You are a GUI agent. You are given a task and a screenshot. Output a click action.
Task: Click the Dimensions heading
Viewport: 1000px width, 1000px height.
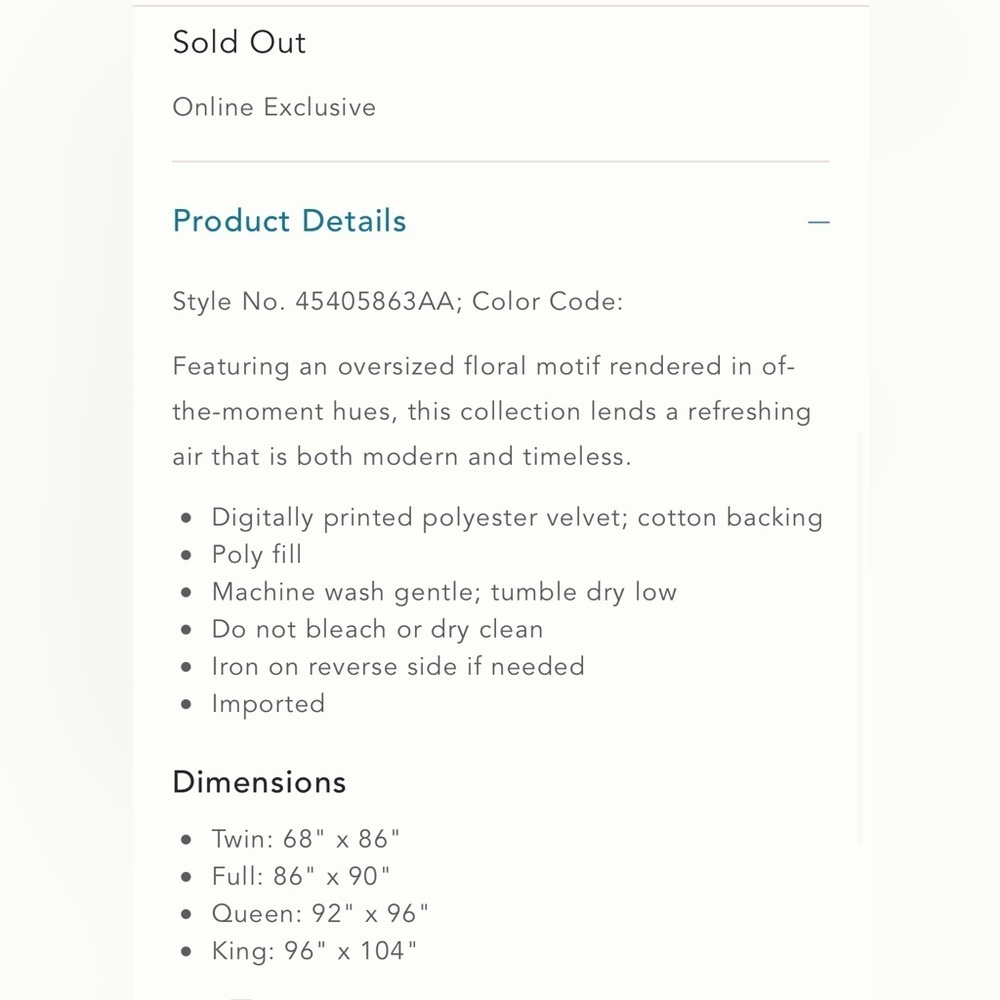[x=259, y=783]
